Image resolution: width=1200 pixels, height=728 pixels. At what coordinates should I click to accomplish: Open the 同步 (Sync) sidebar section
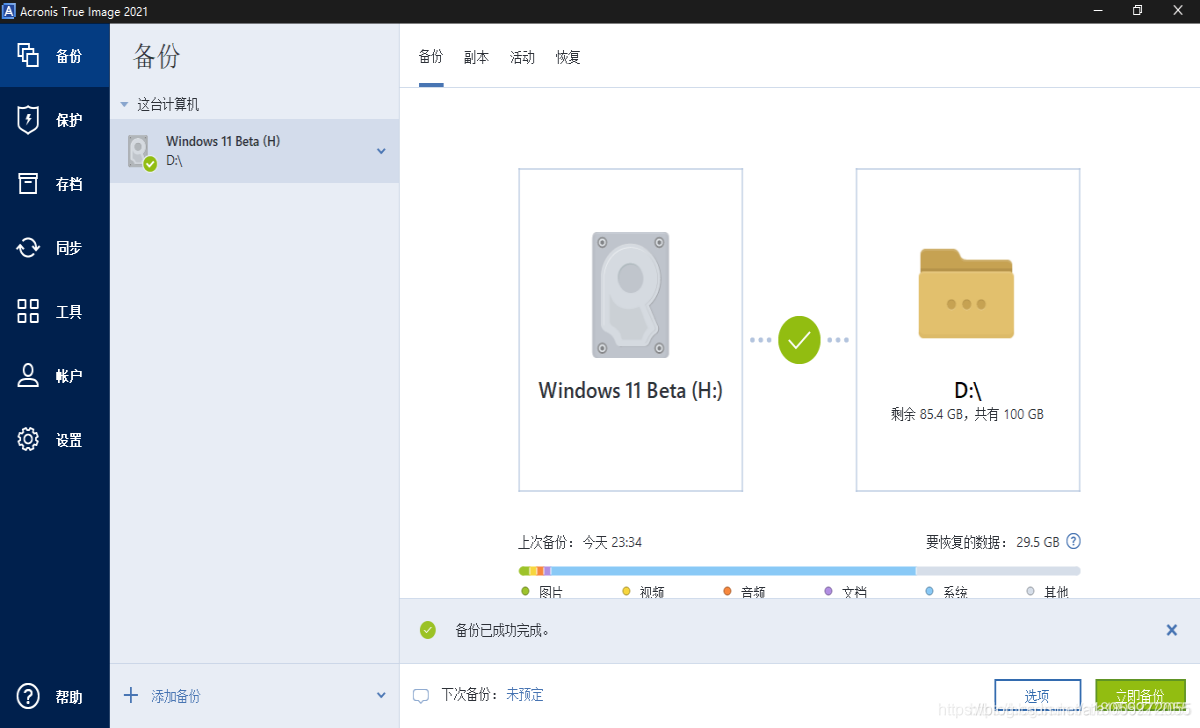pos(54,248)
